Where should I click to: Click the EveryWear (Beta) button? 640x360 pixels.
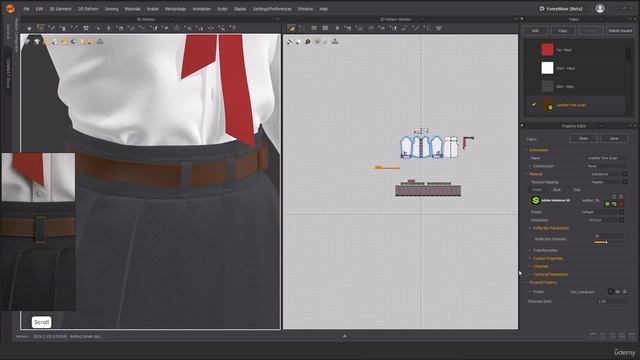click(561, 9)
